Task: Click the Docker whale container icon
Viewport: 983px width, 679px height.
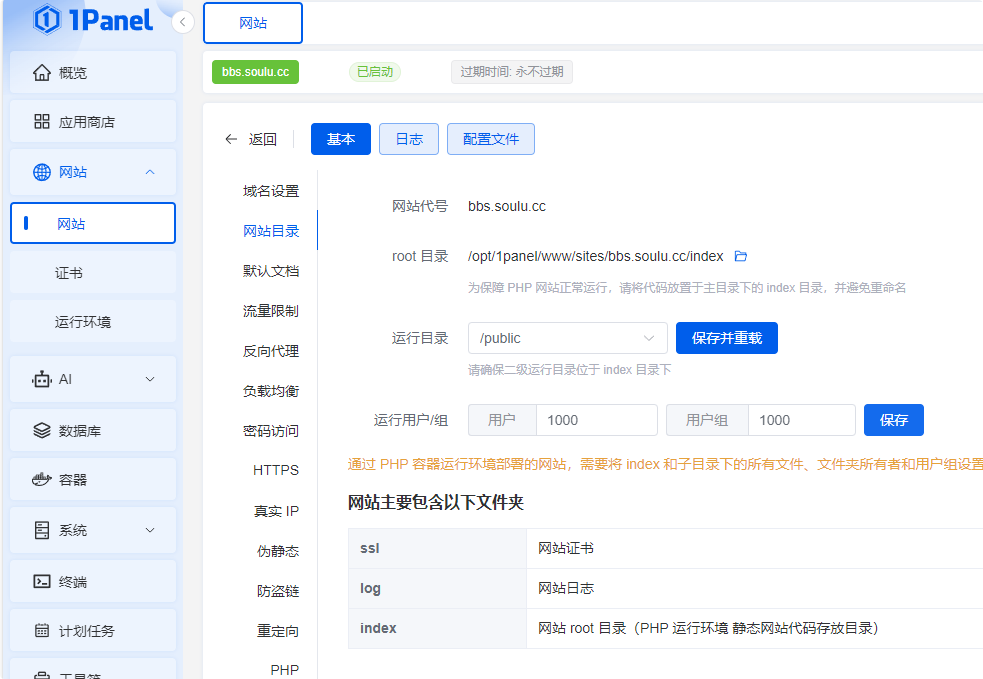Action: tap(42, 480)
